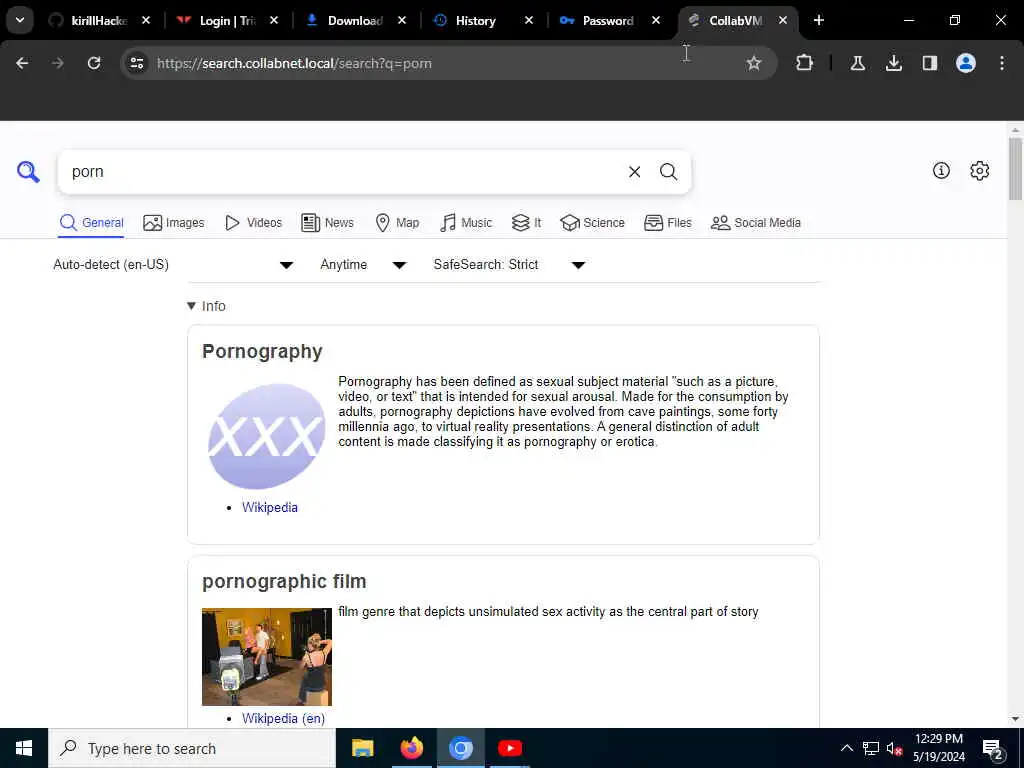Open the search engine info icon
The image size is (1024, 768).
pos(941,170)
